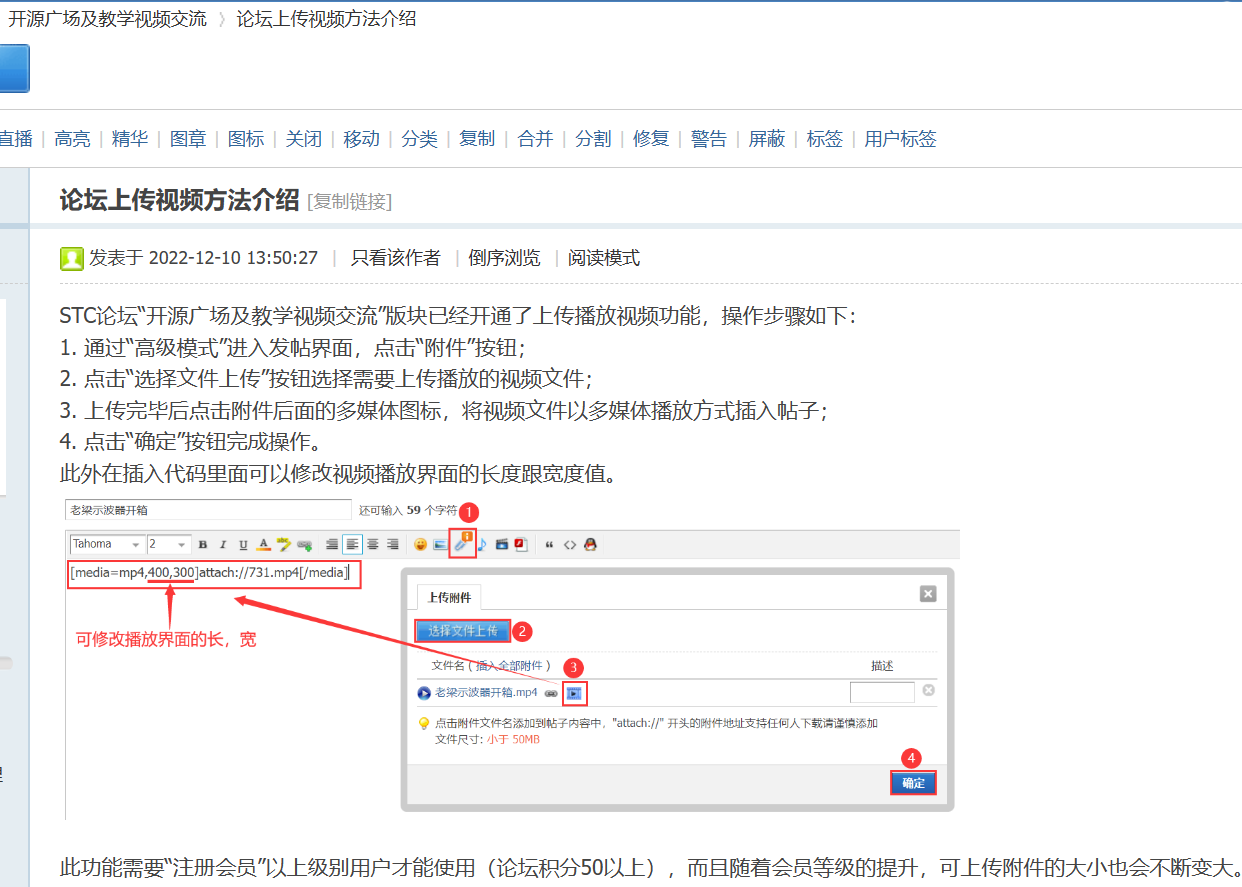1242x887 pixels.
Task: Click the [复制链接] link beside the title
Action: (x=349, y=201)
